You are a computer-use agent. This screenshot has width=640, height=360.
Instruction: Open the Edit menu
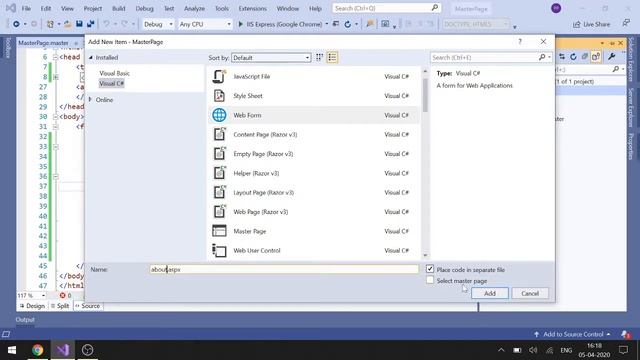click(x=46, y=8)
